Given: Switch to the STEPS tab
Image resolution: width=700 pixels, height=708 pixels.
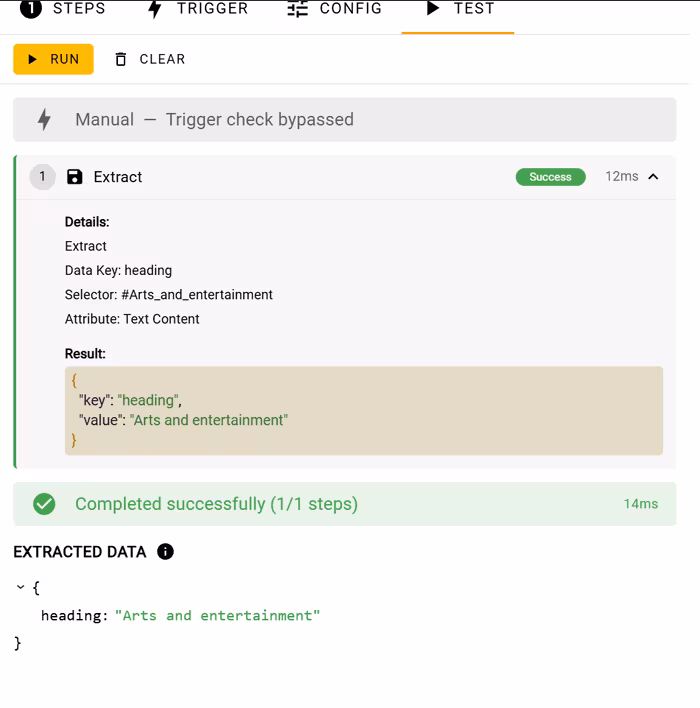Looking at the screenshot, I should (x=62, y=9).
